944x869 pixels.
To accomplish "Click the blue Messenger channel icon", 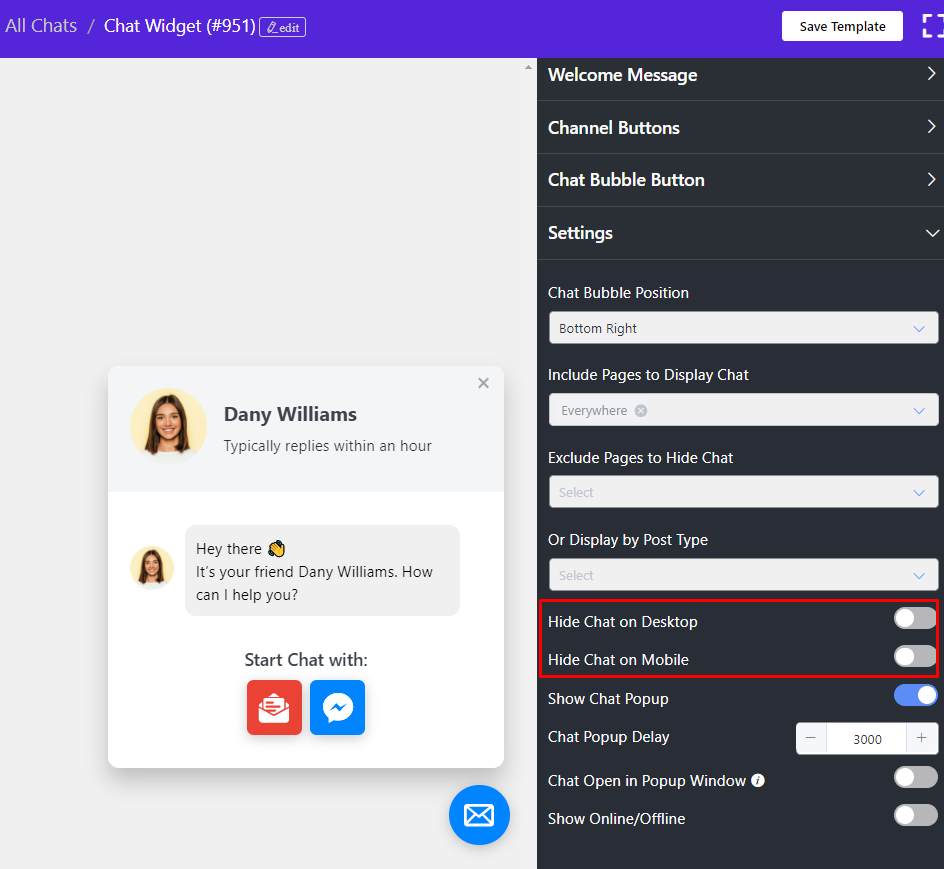I will point(338,707).
